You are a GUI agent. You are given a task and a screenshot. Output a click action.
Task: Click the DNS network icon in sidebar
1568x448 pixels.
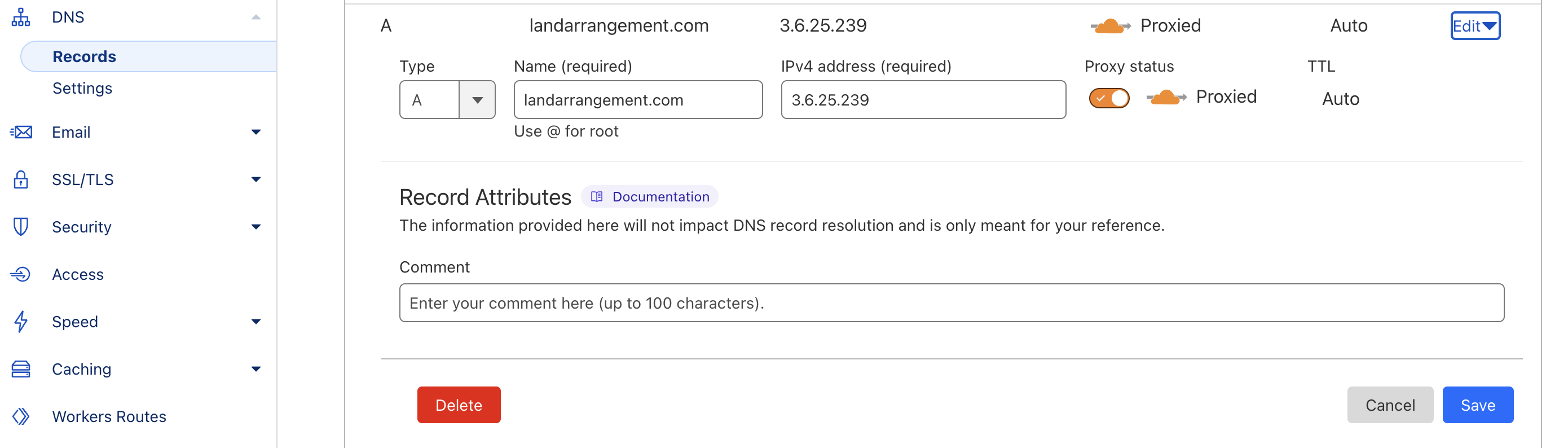click(21, 17)
